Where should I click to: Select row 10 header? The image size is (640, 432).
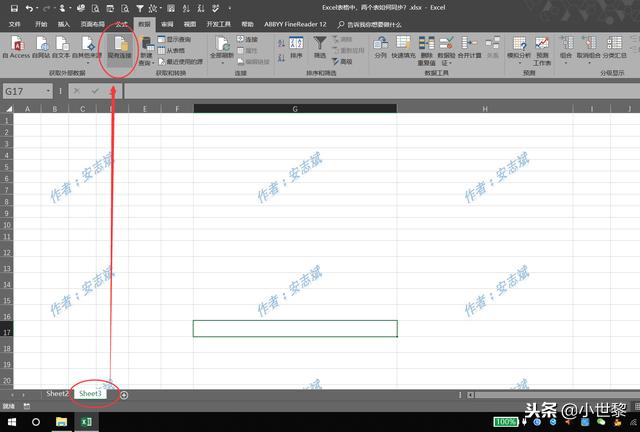(x=7, y=225)
